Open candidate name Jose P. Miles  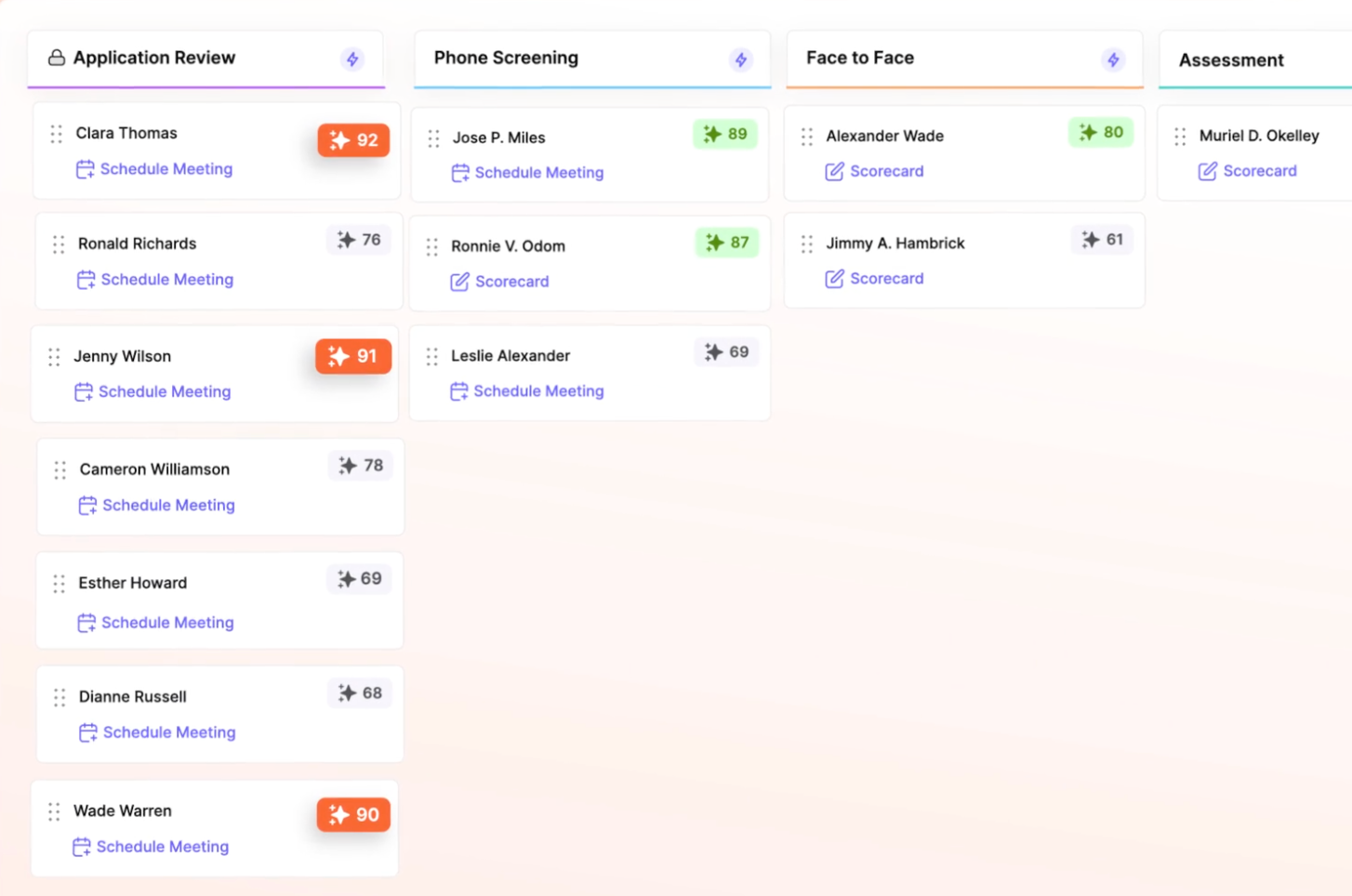499,138
